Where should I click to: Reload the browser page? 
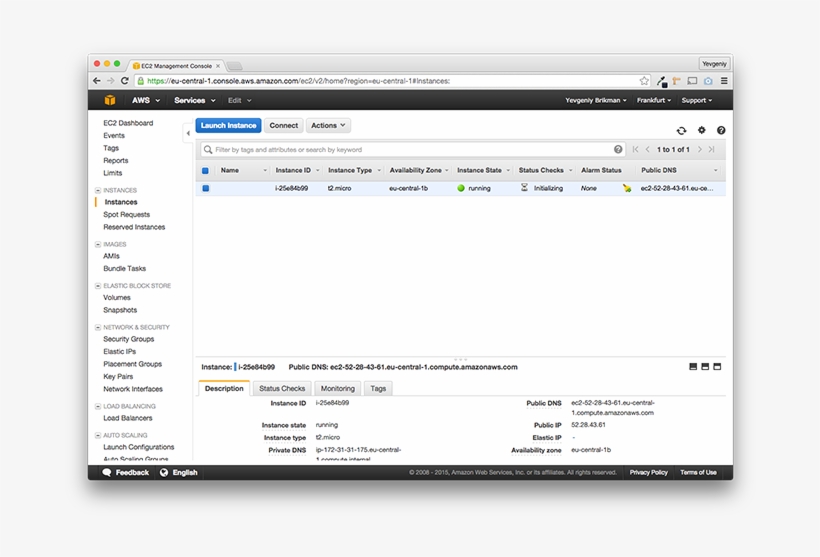click(124, 81)
